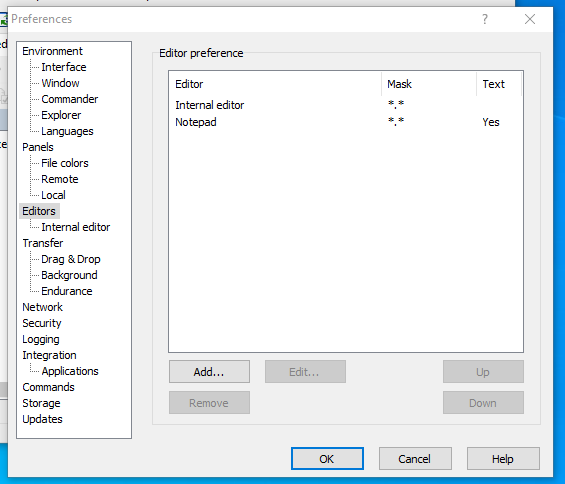The image size is (565, 484).
Task: Click the question mark help icon in title bar
Action: [485, 19]
